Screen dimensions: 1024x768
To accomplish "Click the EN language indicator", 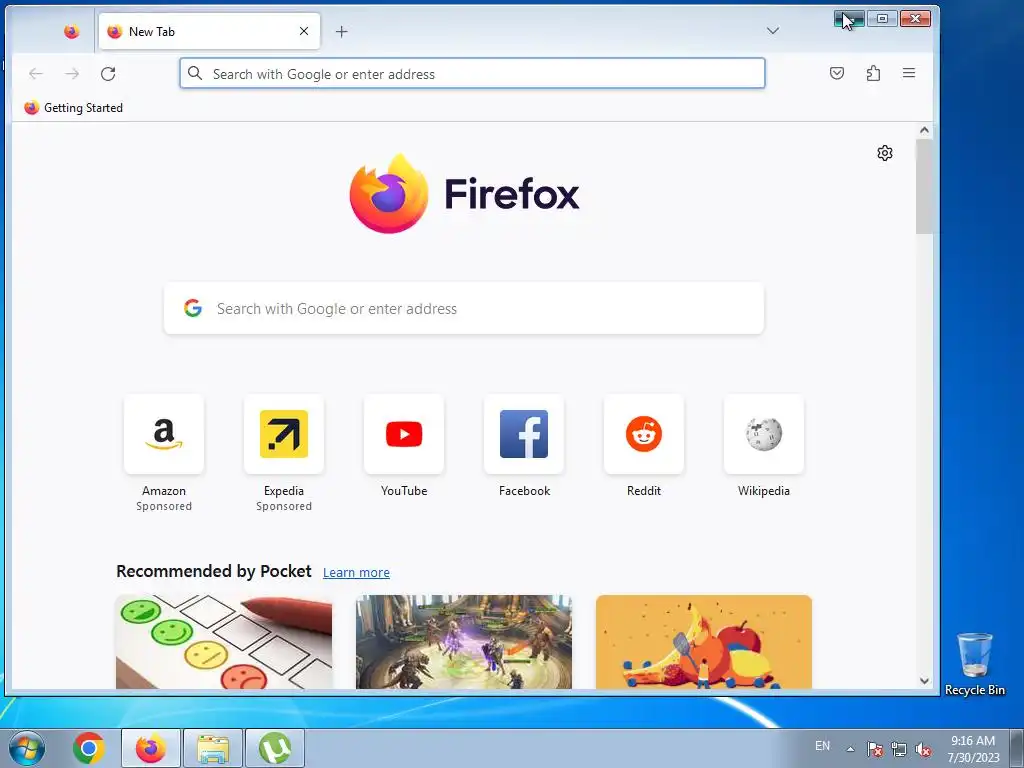I will click(822, 746).
